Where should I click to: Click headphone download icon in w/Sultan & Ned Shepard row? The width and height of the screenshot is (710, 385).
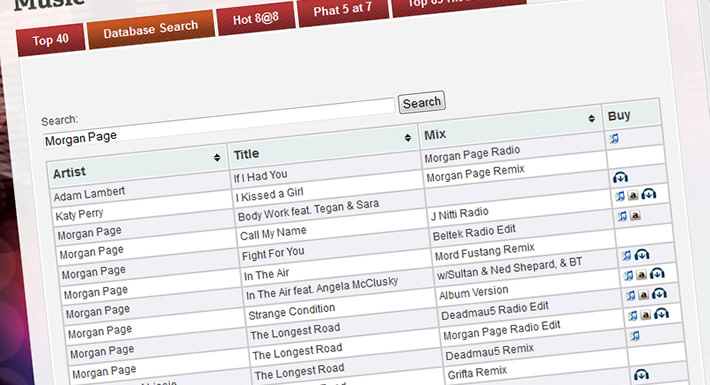click(x=642, y=255)
